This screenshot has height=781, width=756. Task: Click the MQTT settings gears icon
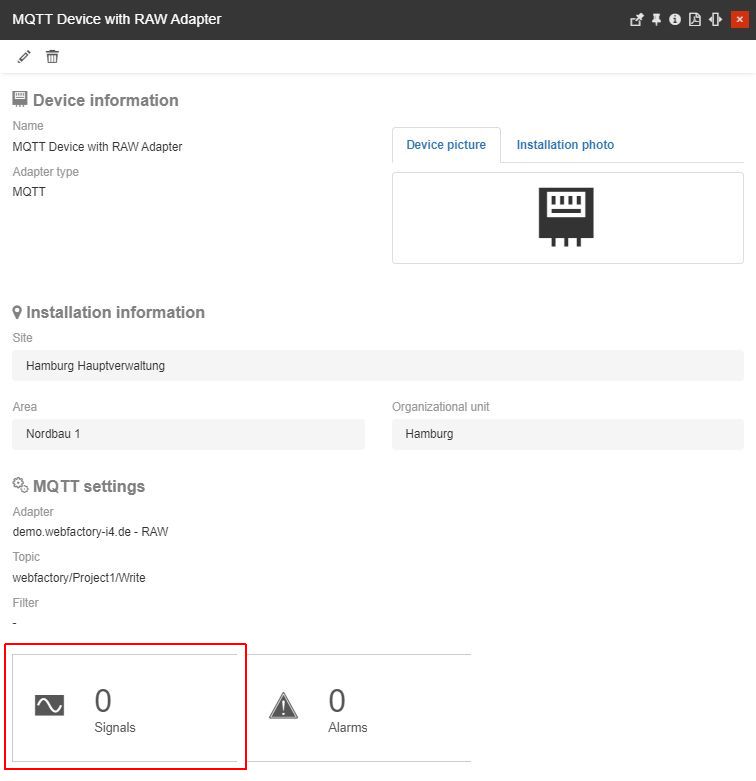[x=20, y=485]
